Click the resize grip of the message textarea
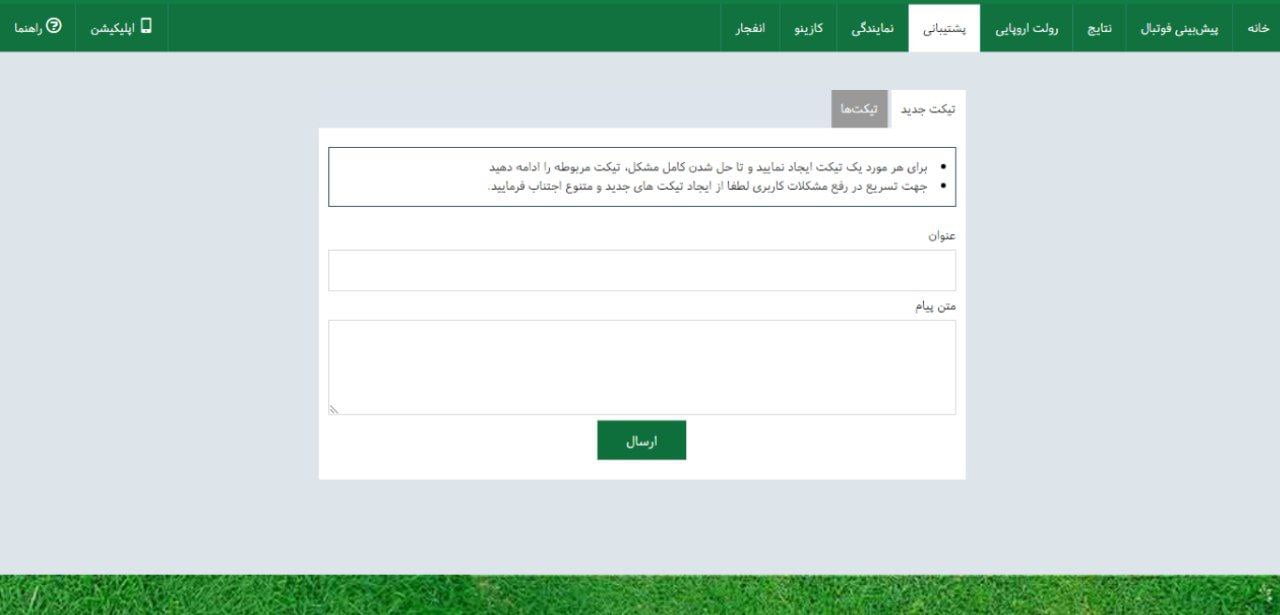The height and width of the screenshot is (615, 1280). click(x=334, y=409)
